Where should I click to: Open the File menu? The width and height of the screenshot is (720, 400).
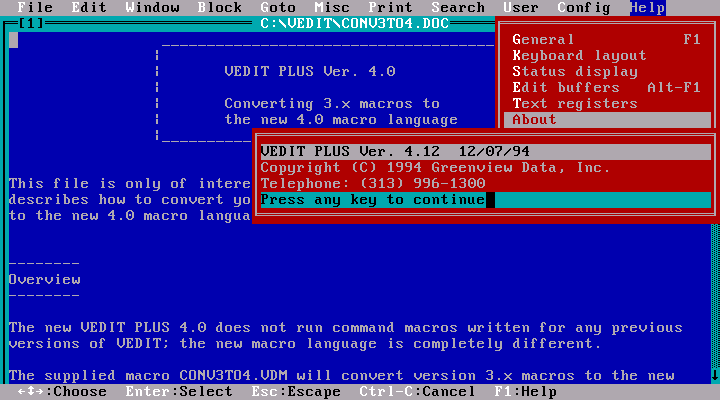(x=35, y=7)
